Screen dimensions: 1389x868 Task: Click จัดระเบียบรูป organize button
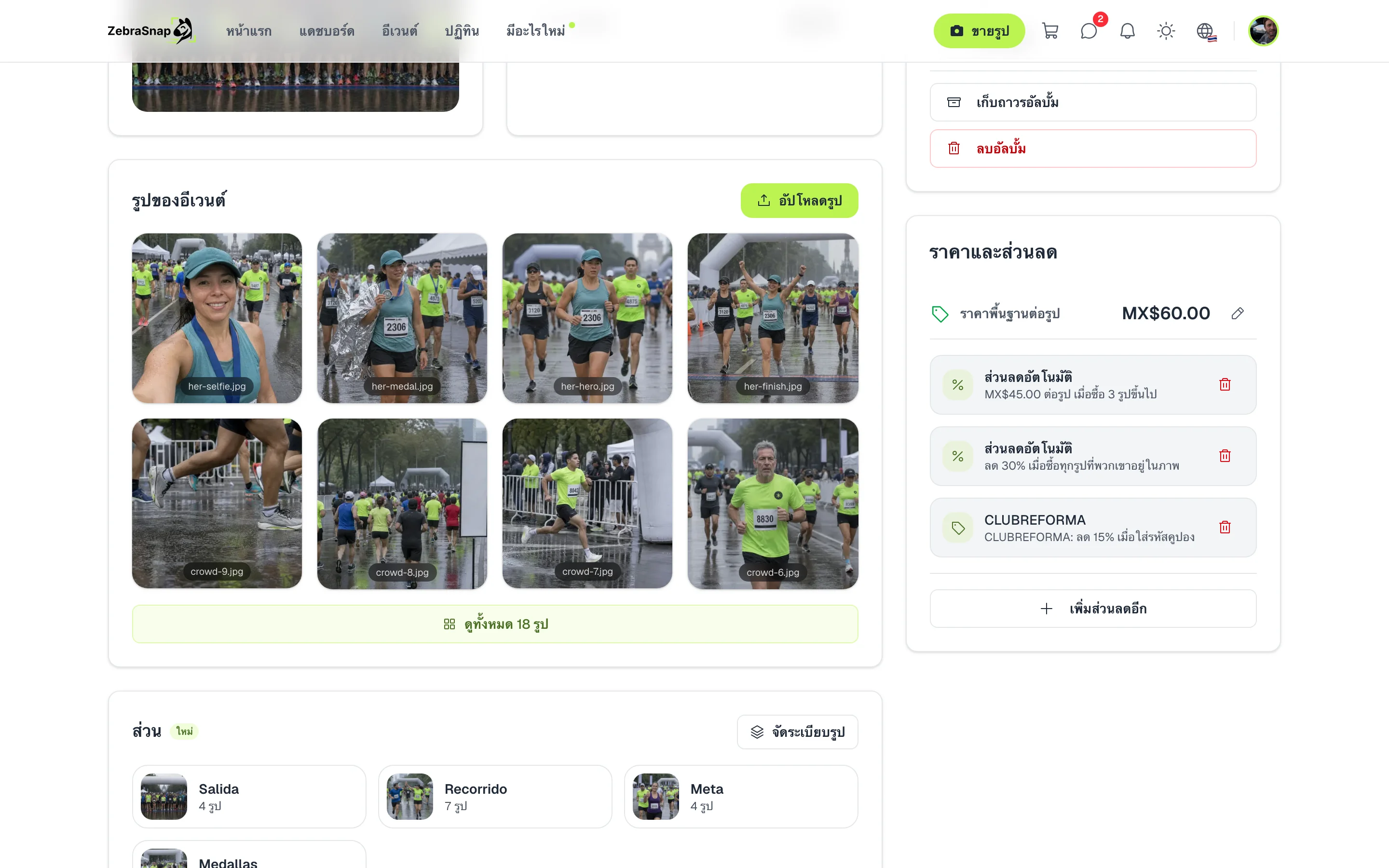tap(797, 732)
